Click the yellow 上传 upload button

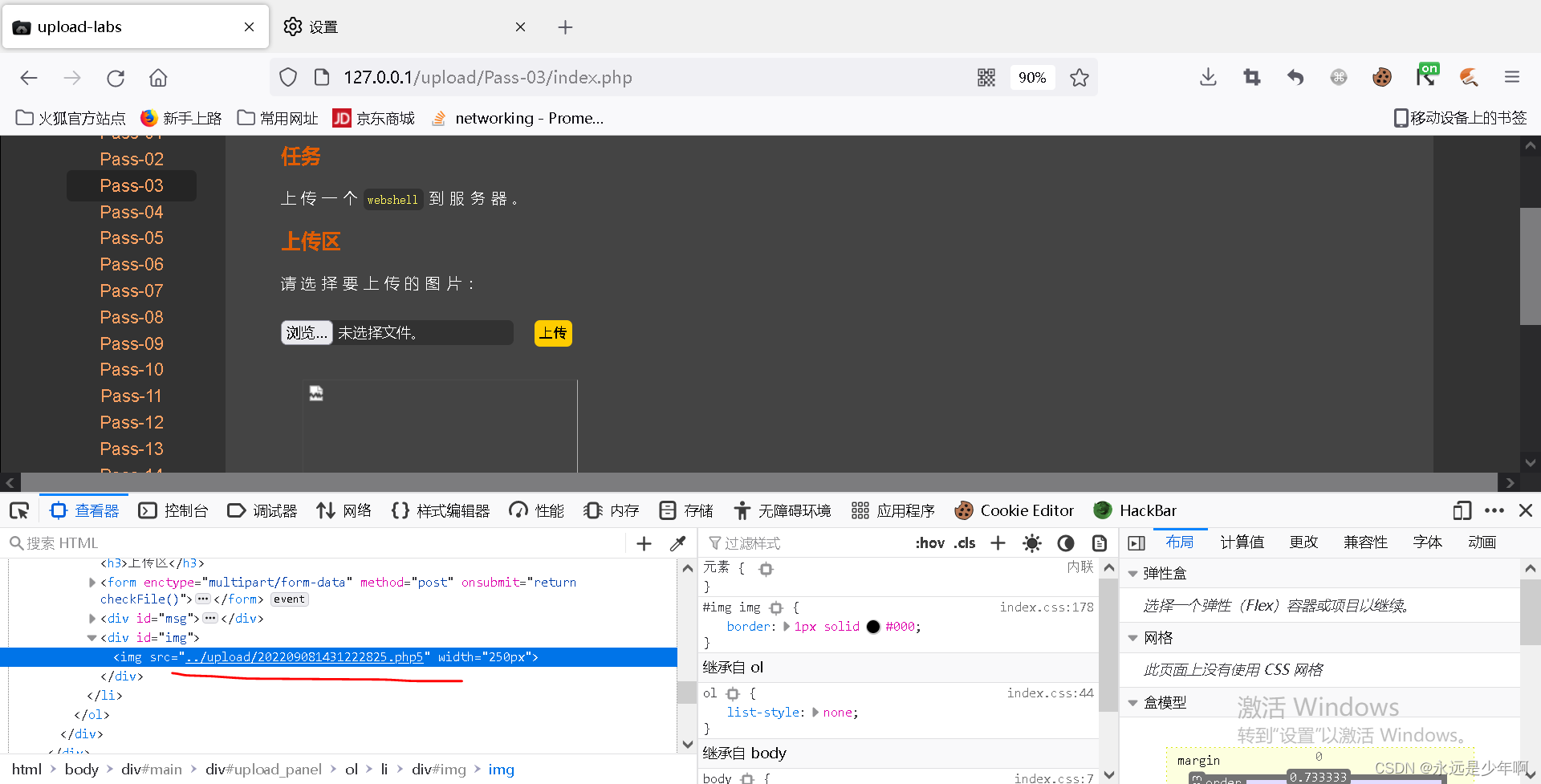[553, 333]
